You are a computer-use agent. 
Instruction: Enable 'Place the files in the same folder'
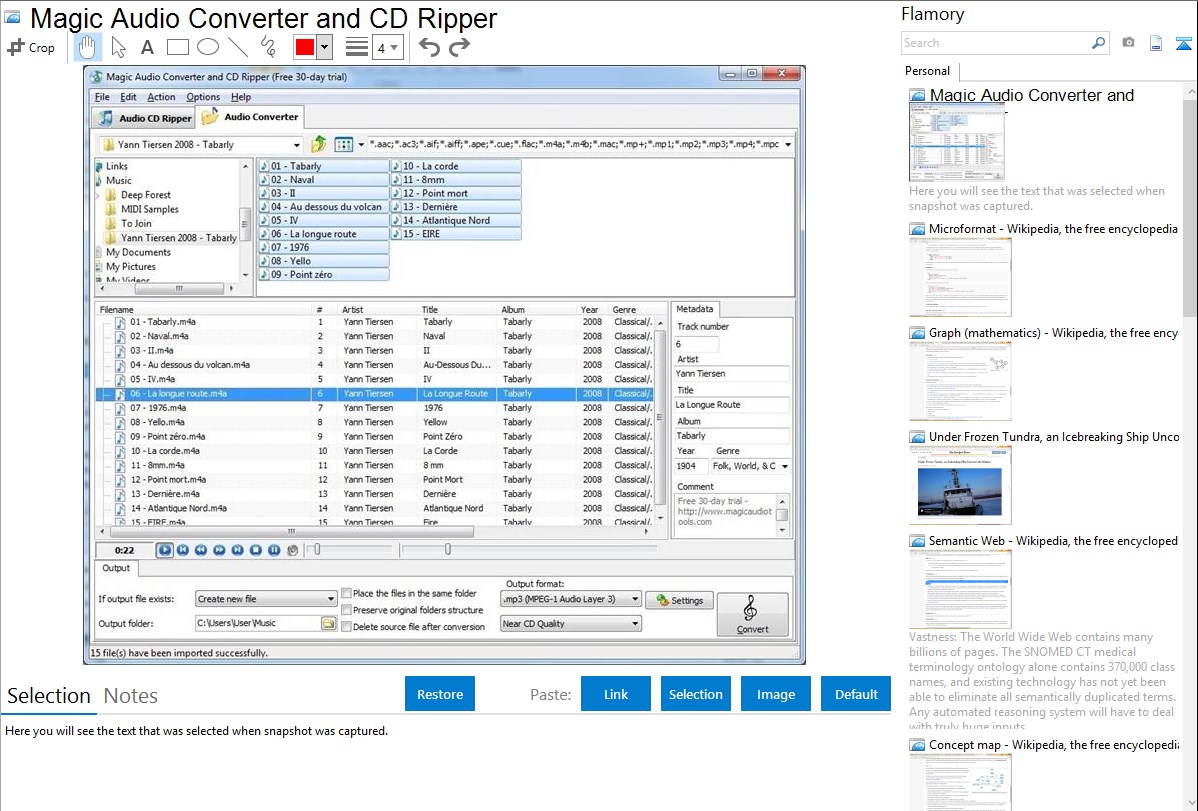[x=346, y=593]
